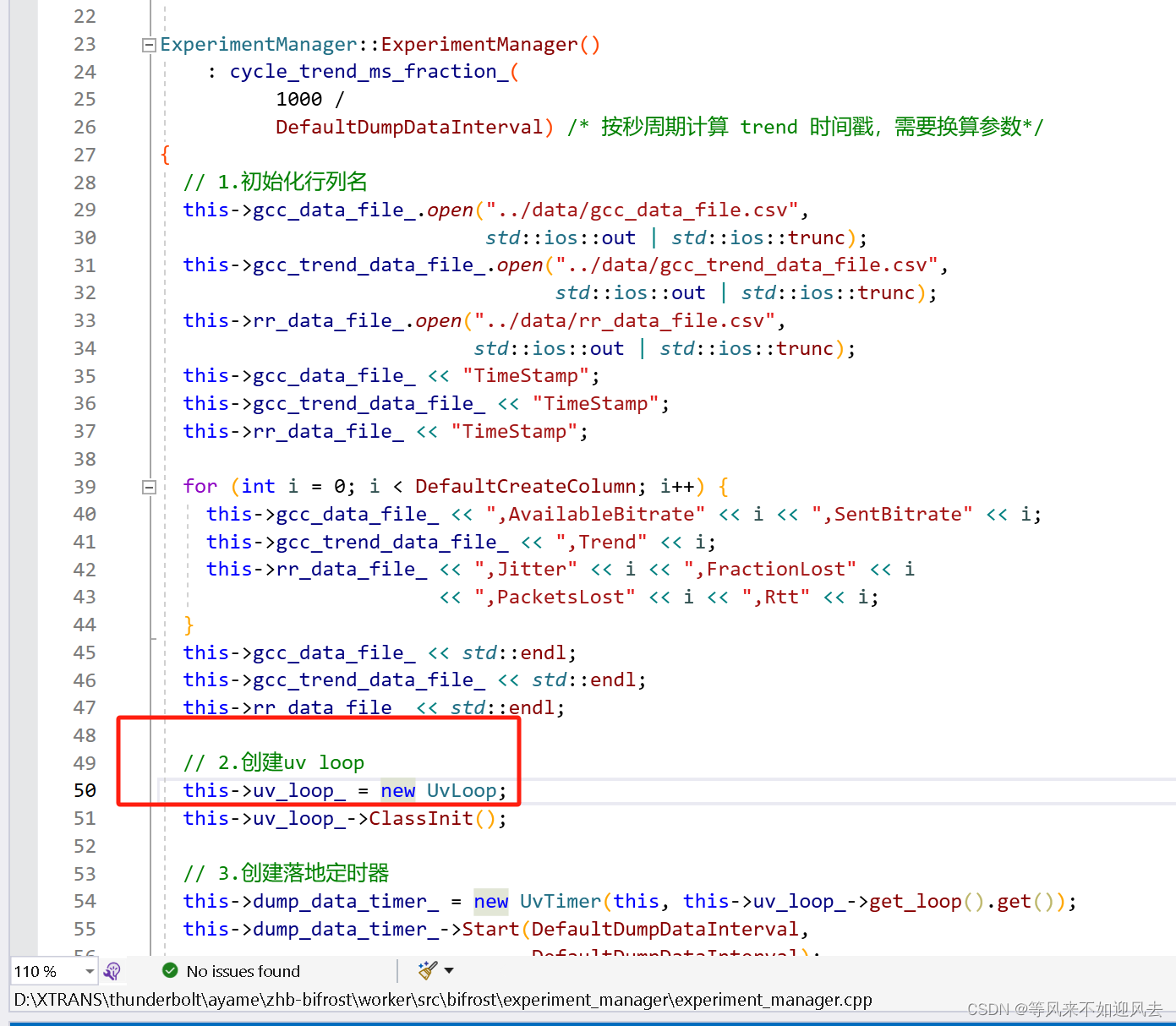Click the file path text in the status bar
The image size is (1176, 1026).
point(443,1000)
